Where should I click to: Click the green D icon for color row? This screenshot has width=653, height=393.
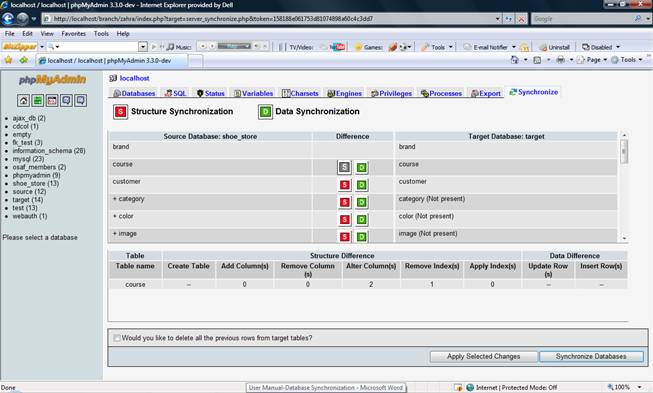(x=361, y=219)
